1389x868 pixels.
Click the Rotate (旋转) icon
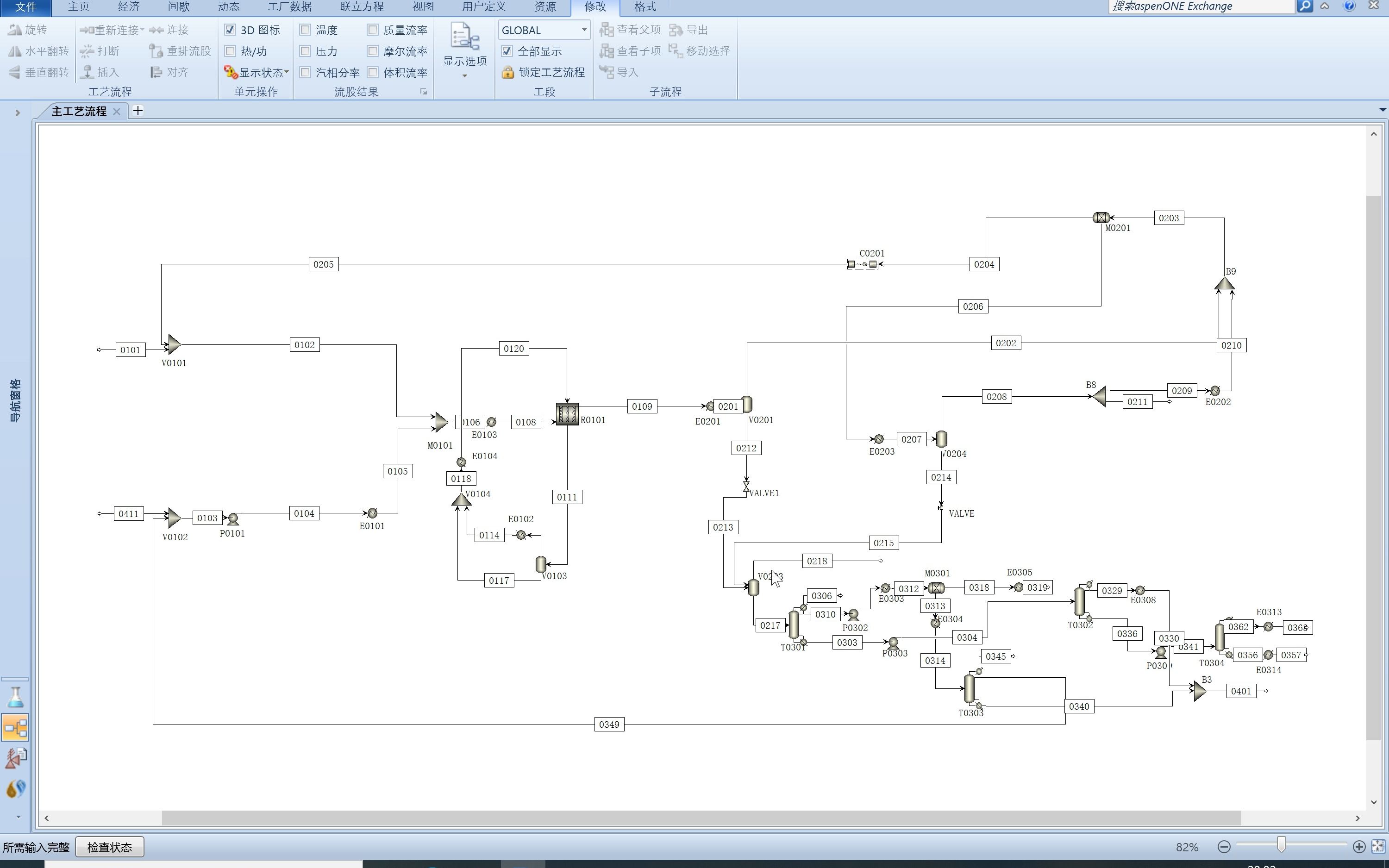pyautogui.click(x=14, y=30)
